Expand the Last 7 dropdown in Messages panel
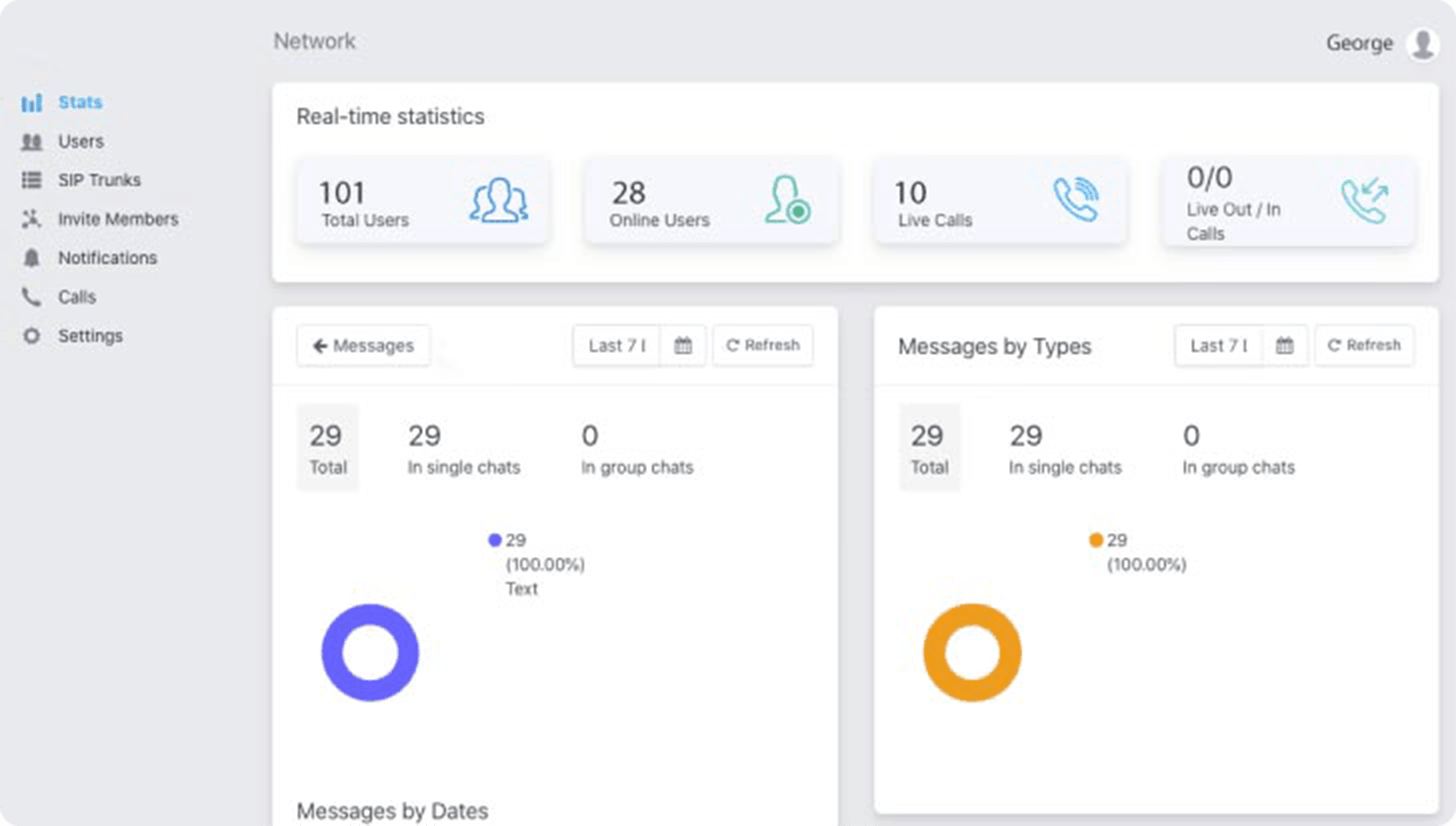The image size is (1456, 826). (x=617, y=345)
